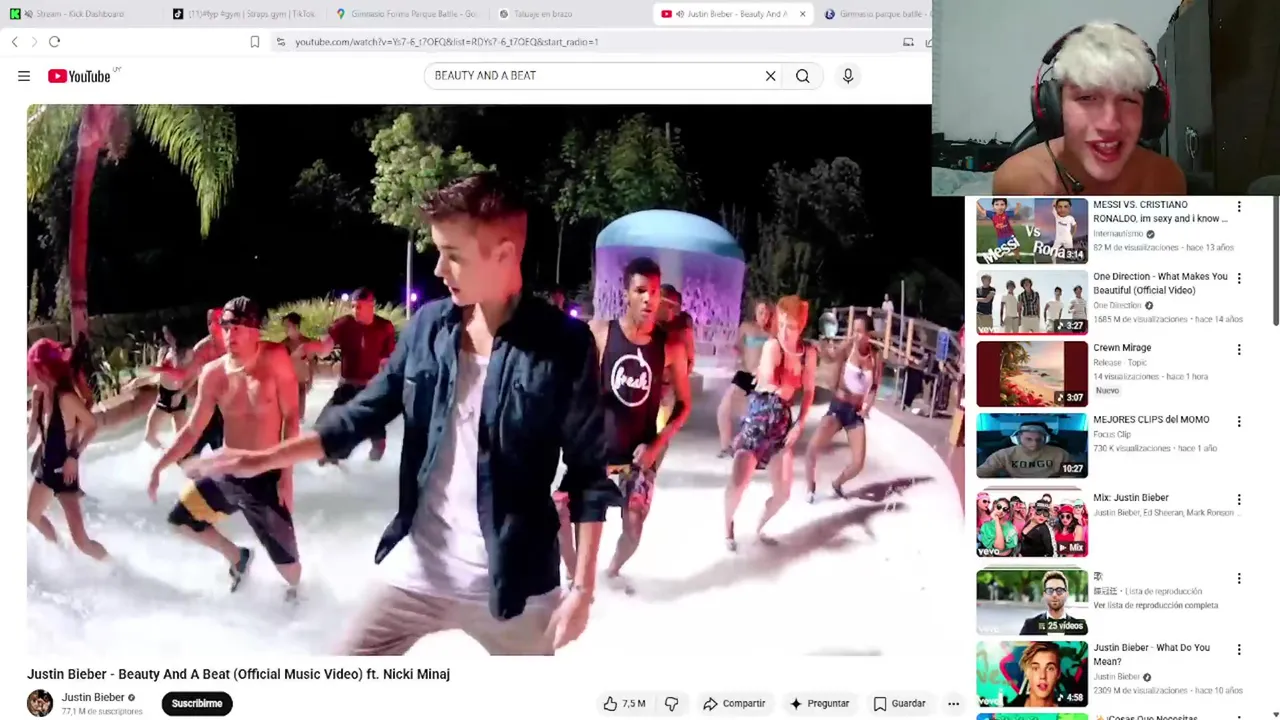Viewport: 1280px width, 720px height.
Task: Open options for Crewn Mirage video
Action: point(1239,350)
